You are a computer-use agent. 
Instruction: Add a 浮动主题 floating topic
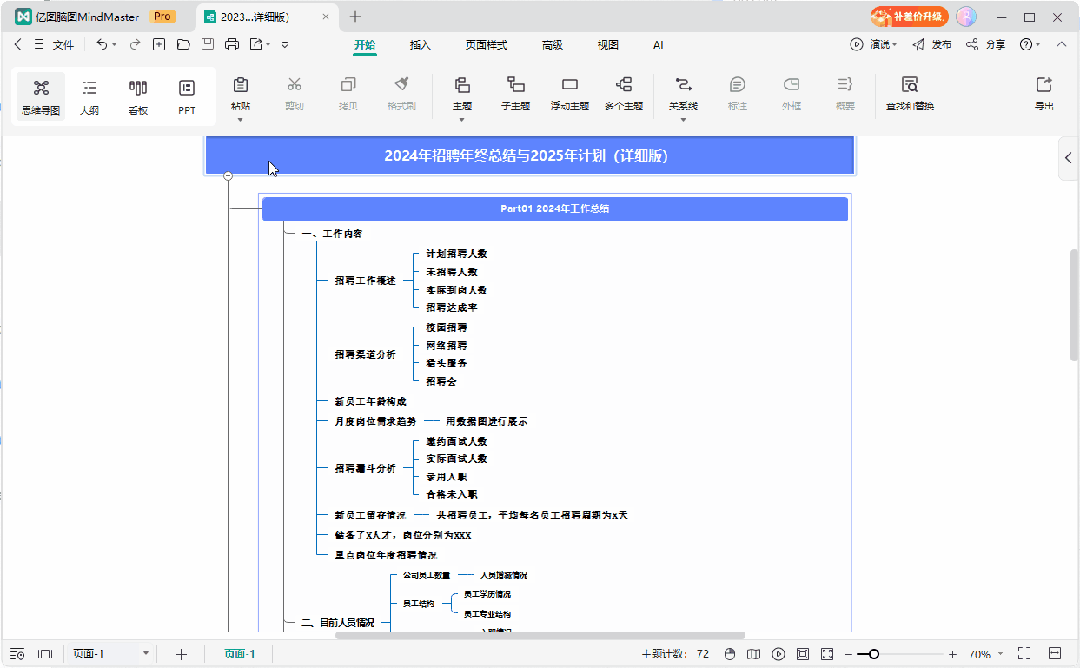point(570,93)
